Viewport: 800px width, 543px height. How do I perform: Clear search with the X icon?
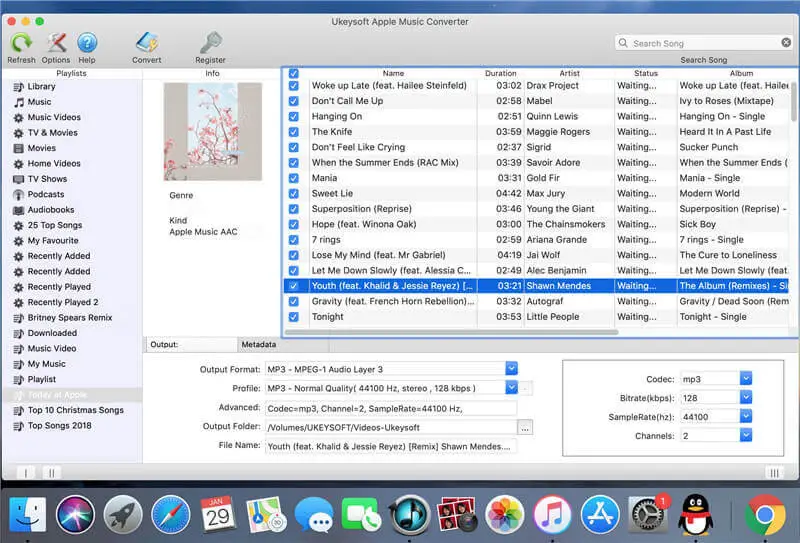pyautogui.click(x=786, y=43)
